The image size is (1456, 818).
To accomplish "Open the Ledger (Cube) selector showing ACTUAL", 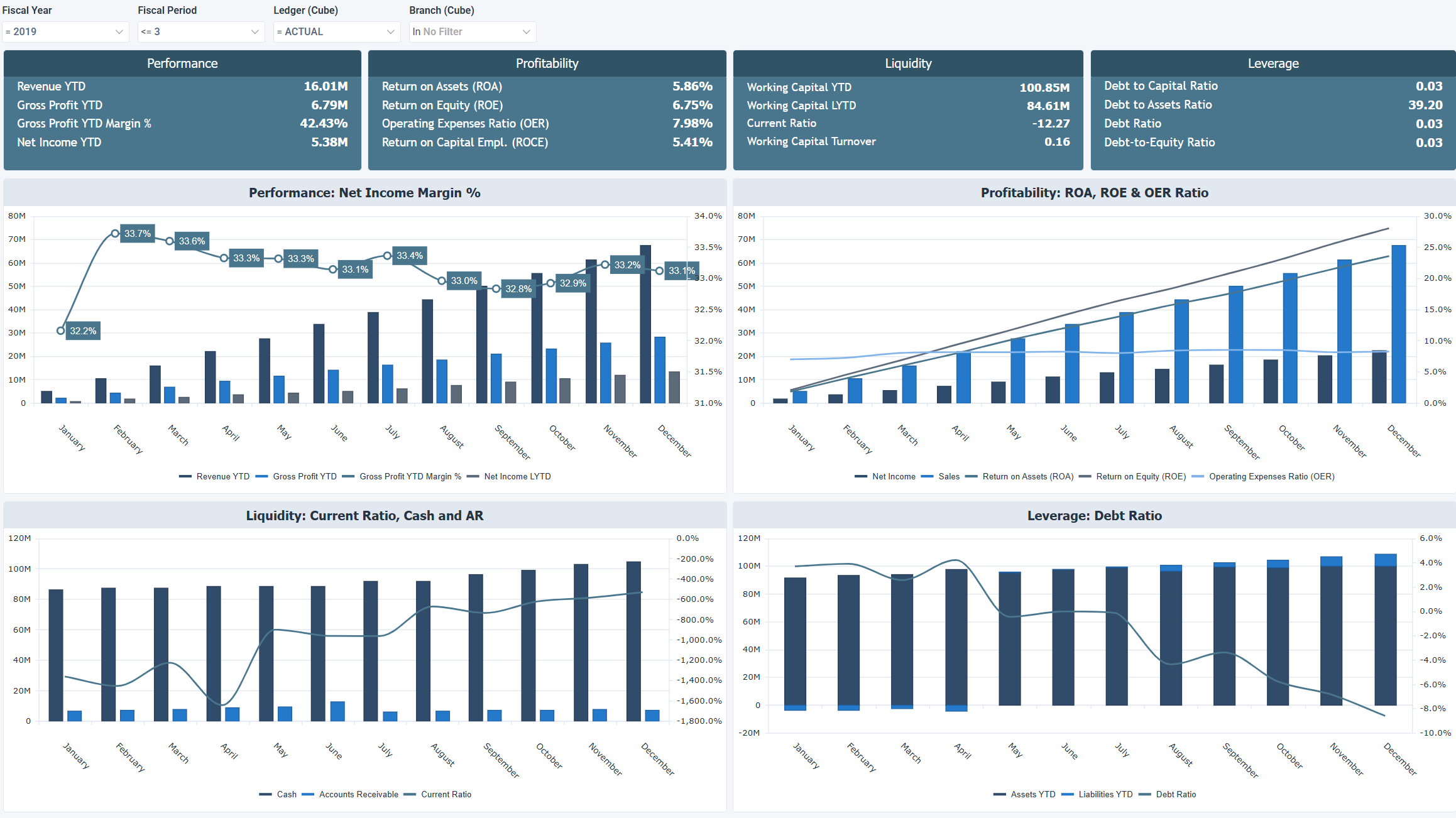I will click(336, 31).
